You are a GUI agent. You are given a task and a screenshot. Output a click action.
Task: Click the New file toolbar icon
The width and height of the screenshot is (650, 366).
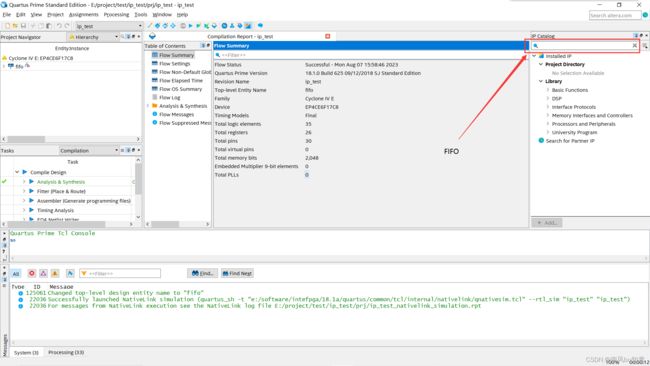click(7, 26)
